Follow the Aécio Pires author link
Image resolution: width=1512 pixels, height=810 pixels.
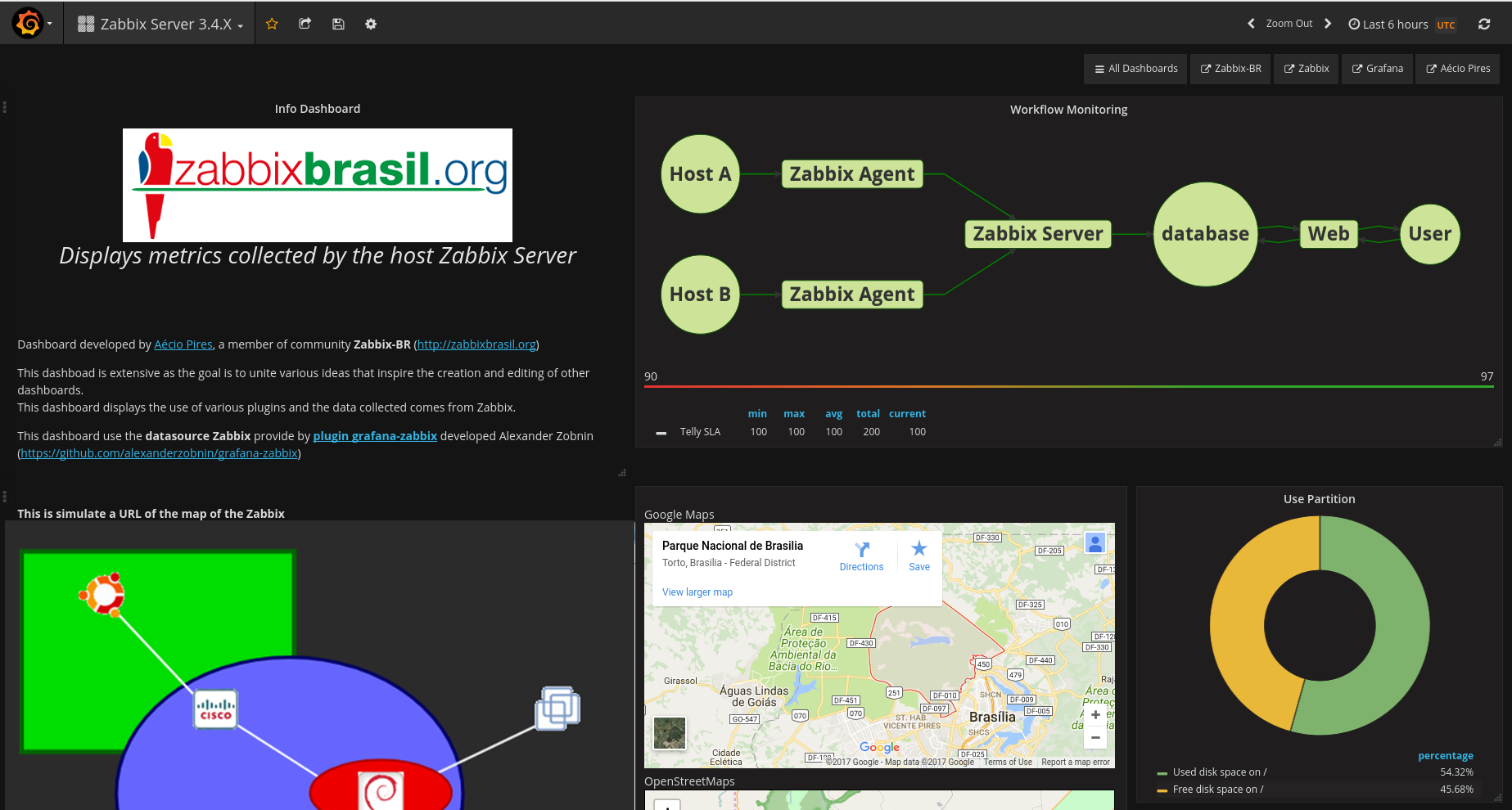(183, 344)
